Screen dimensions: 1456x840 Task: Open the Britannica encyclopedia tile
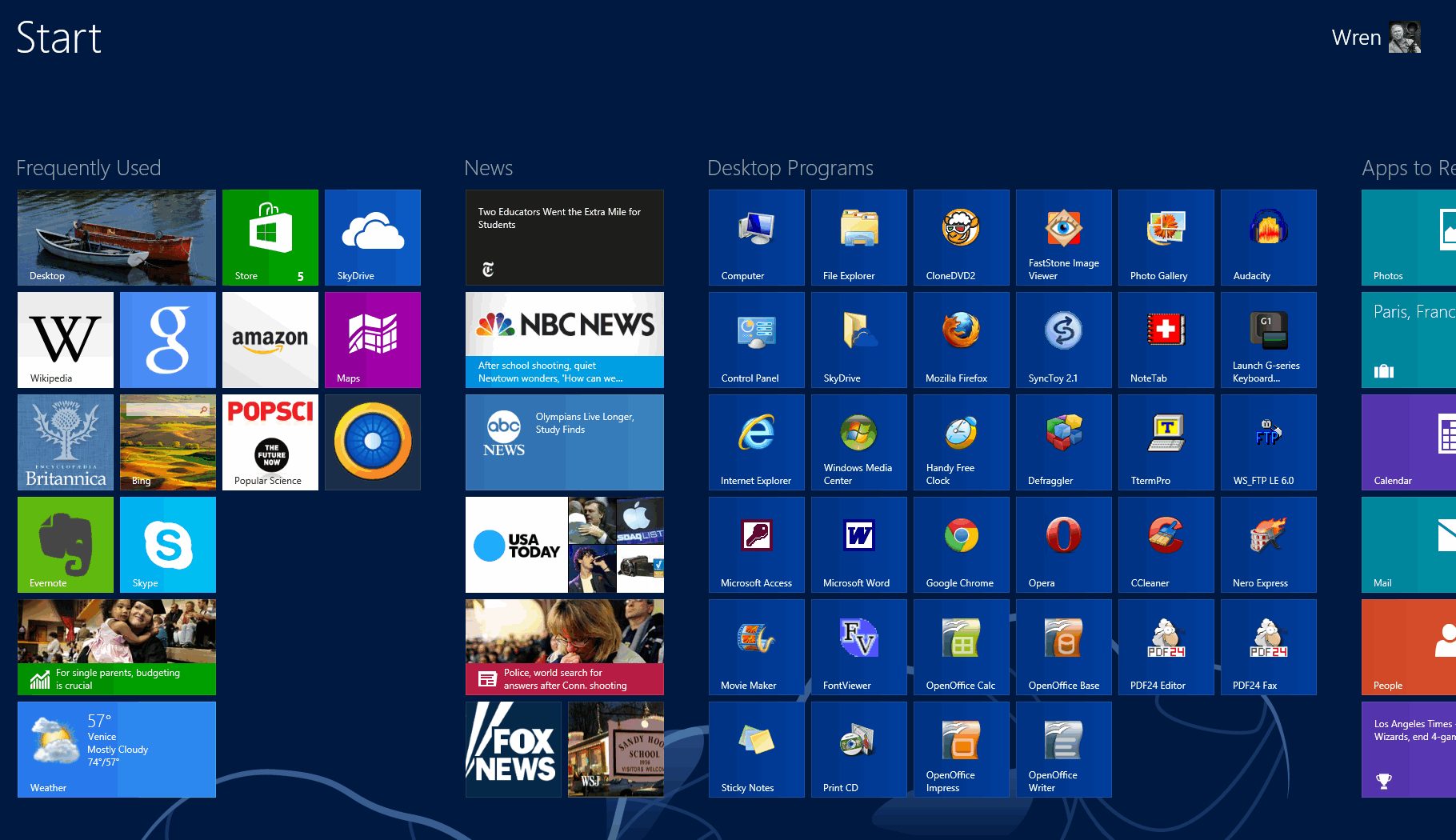pos(66,442)
